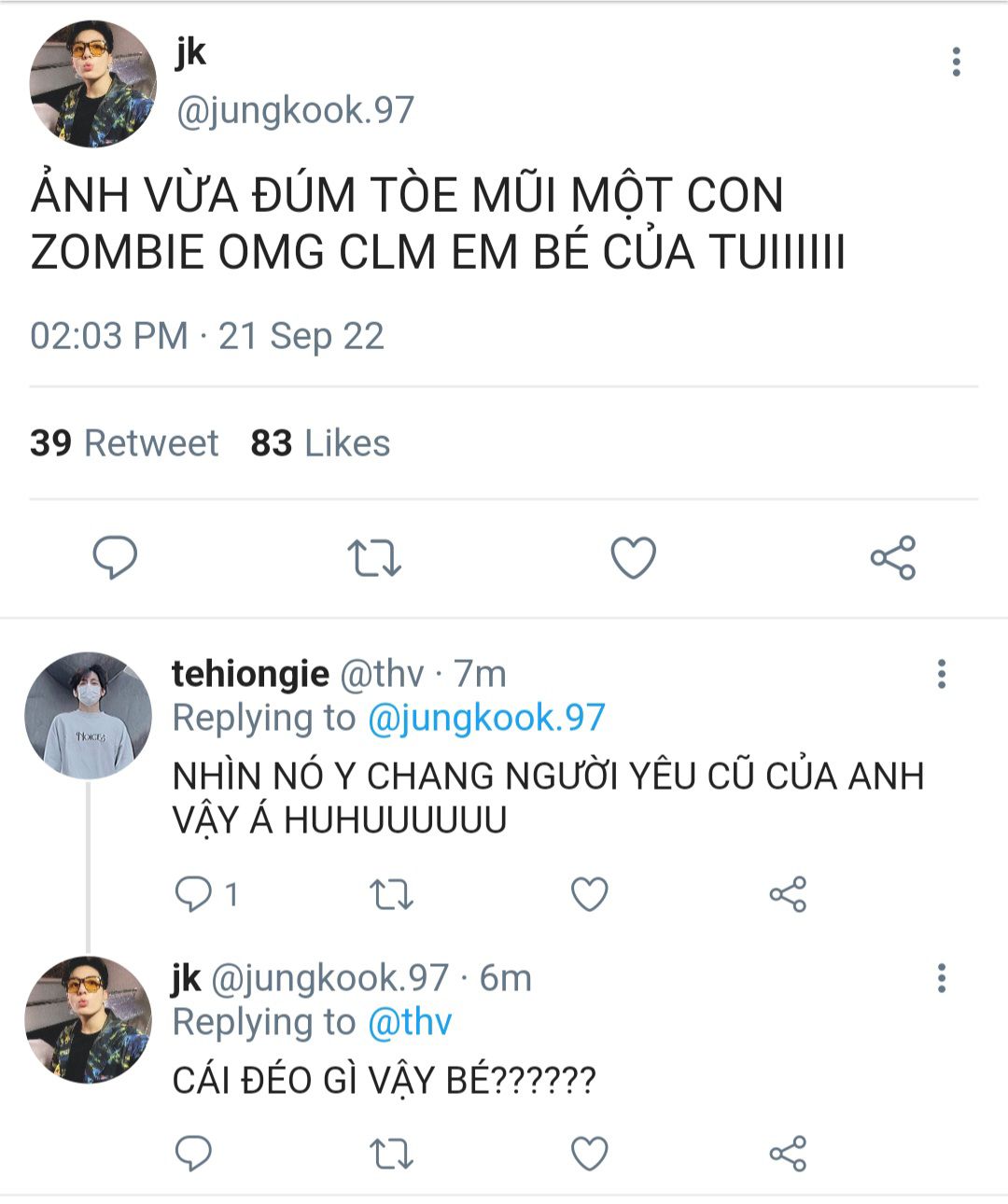Open more options on main tweet
The image size is (1008, 1204).
[956, 62]
